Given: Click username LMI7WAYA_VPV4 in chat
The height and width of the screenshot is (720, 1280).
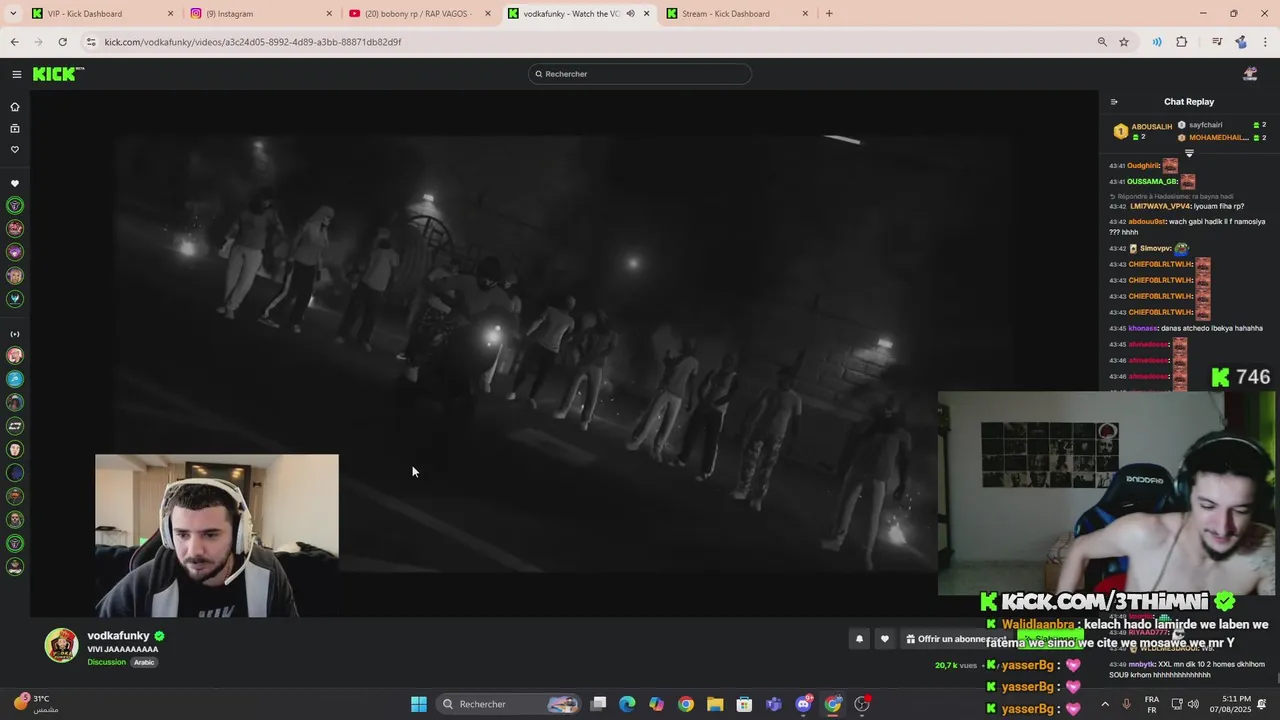Looking at the screenshot, I should 1161,206.
